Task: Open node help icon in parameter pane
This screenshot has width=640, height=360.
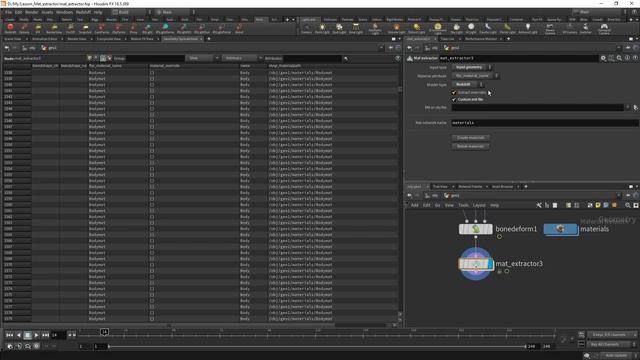Action: point(635,58)
